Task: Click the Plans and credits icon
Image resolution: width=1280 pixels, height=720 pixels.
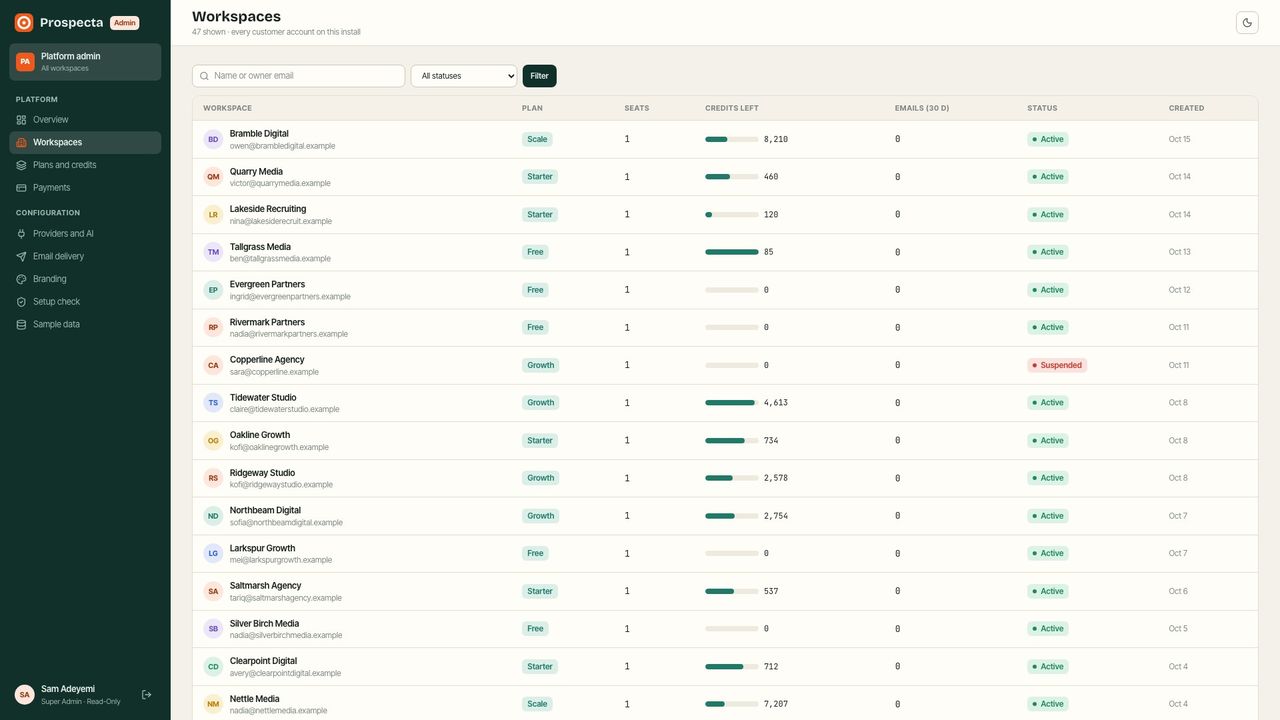Action: coord(22,165)
